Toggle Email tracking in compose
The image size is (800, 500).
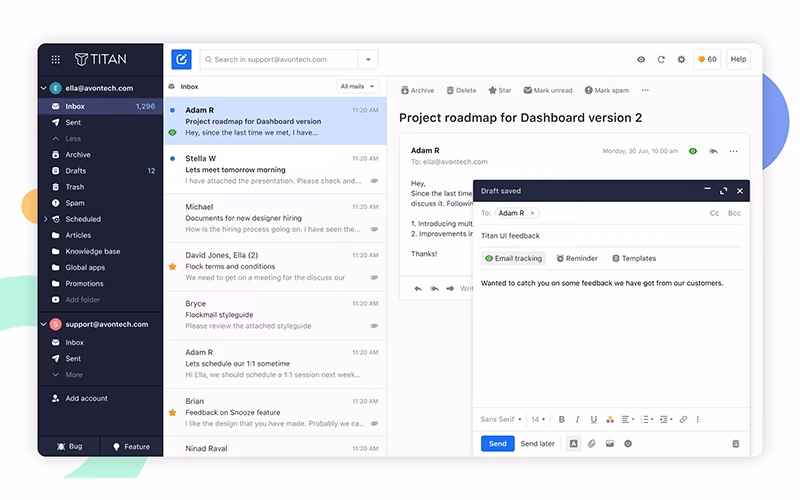tap(513, 259)
